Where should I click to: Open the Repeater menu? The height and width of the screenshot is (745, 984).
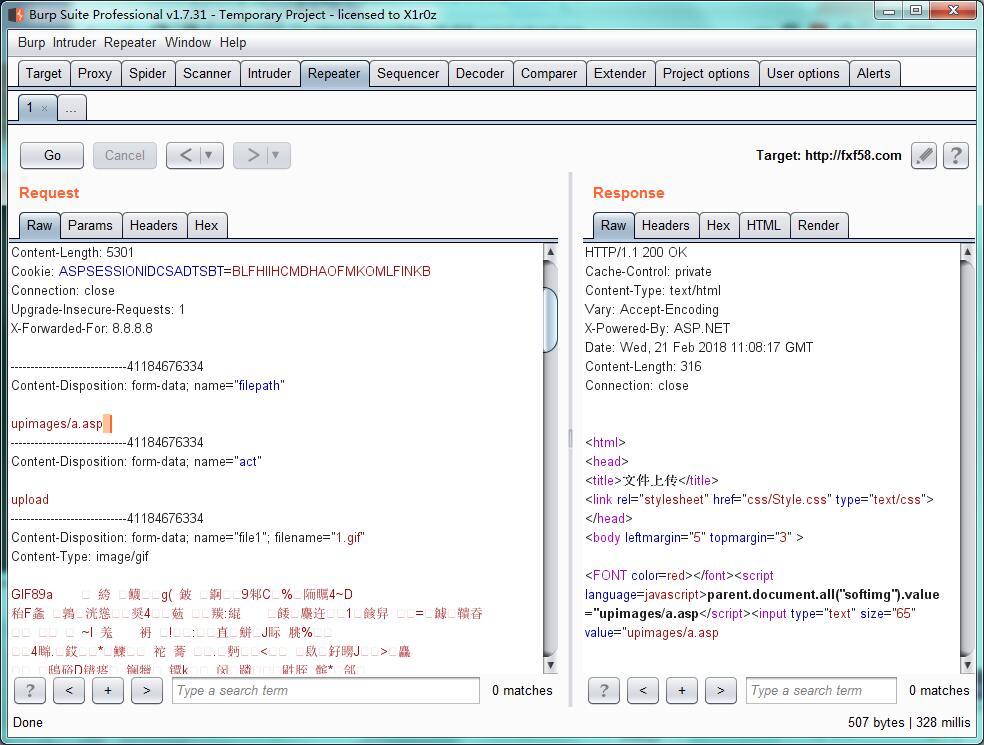tap(130, 42)
